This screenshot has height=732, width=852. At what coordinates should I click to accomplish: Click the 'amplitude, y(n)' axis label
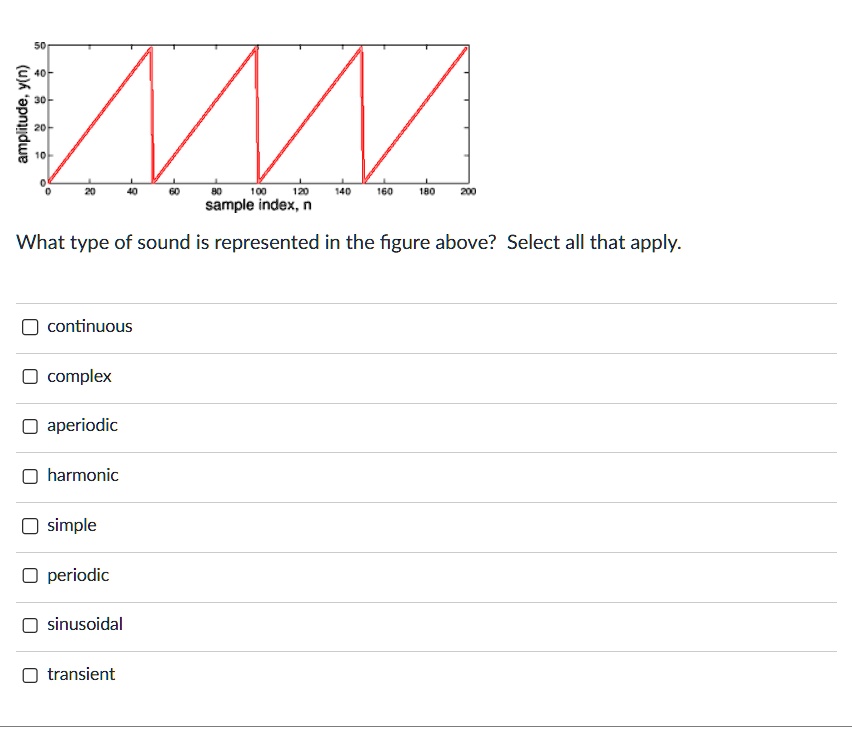[22, 114]
